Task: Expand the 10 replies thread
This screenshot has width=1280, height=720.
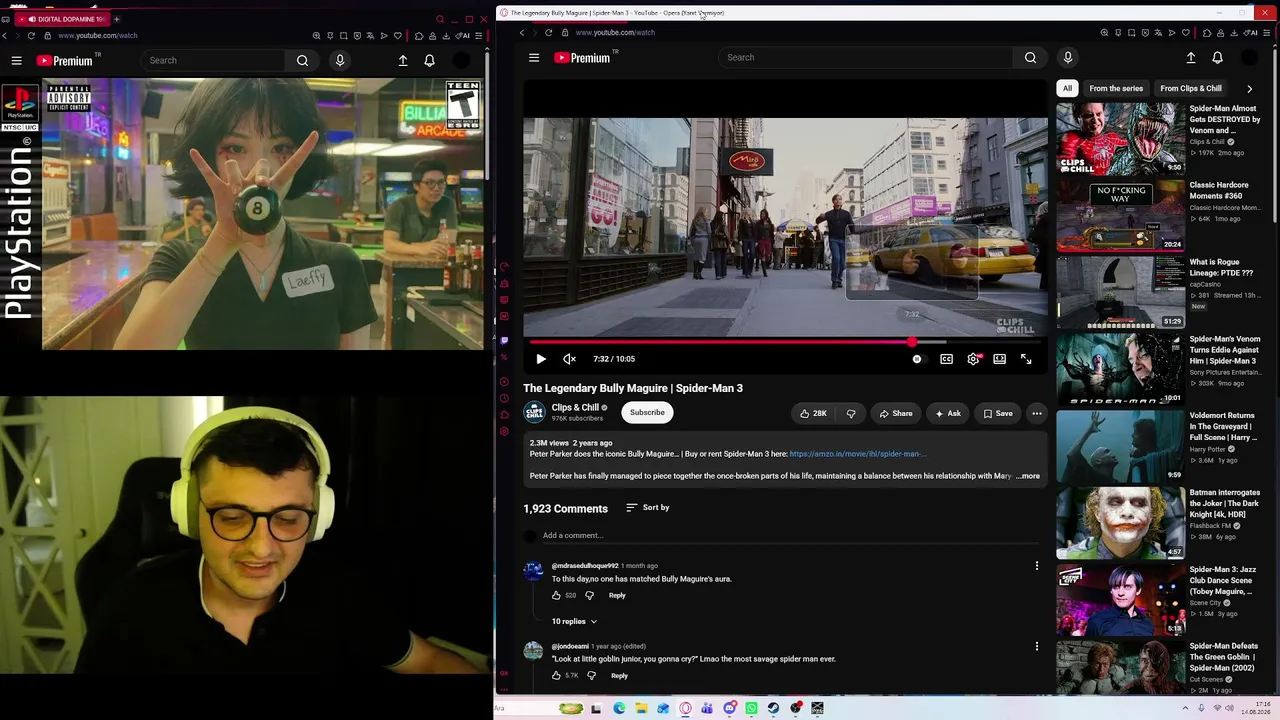Action: pyautogui.click(x=574, y=622)
